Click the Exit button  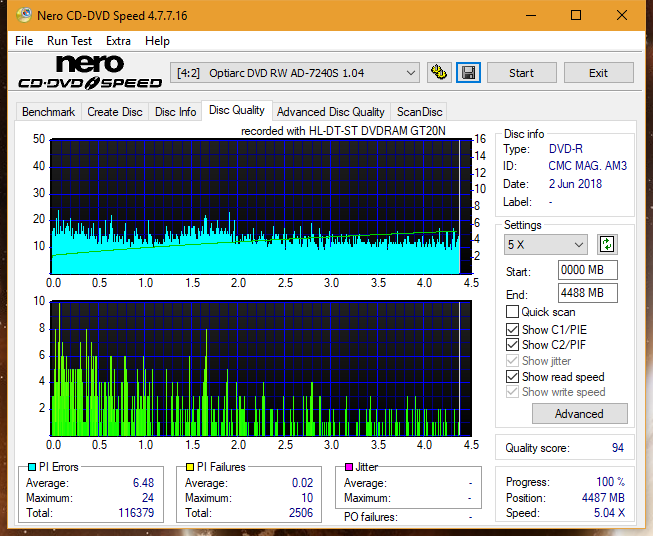(x=598, y=73)
